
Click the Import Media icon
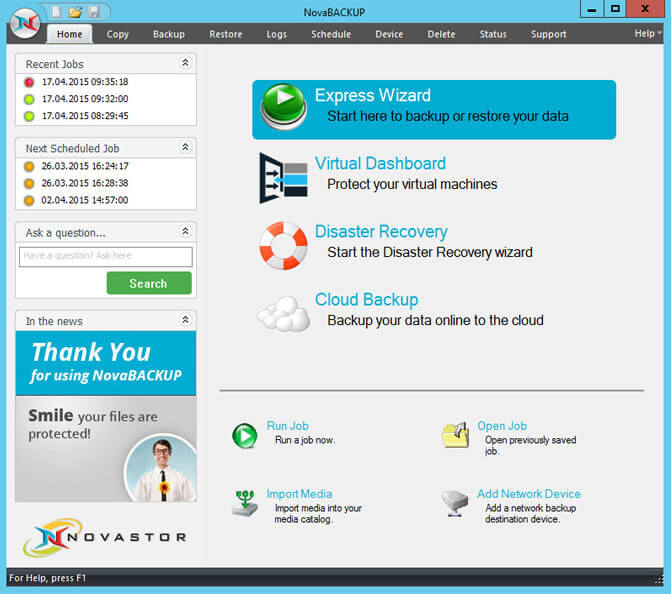(245, 502)
